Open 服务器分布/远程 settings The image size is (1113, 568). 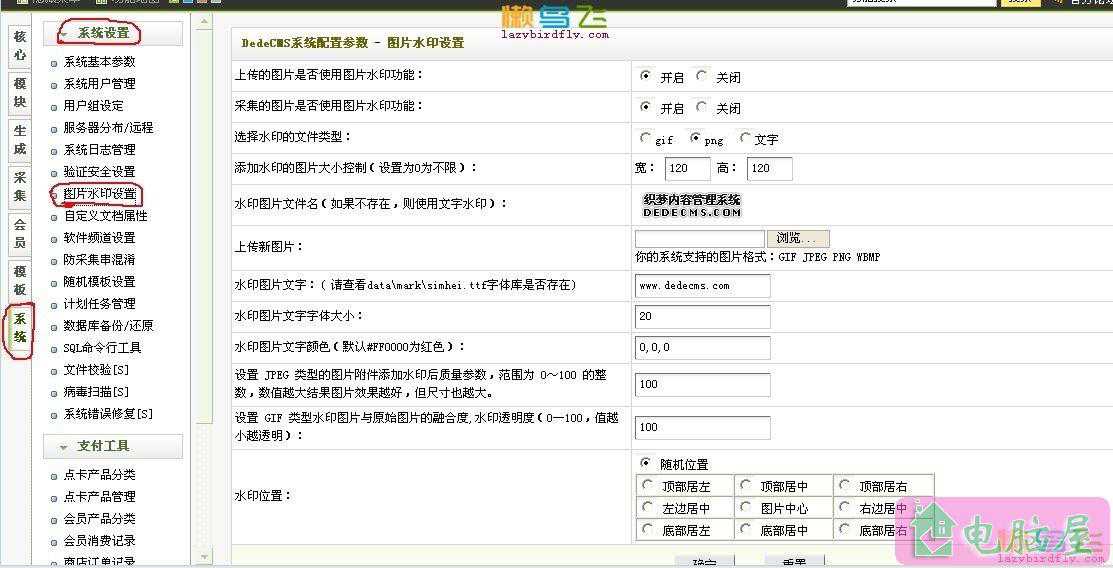tap(108, 128)
